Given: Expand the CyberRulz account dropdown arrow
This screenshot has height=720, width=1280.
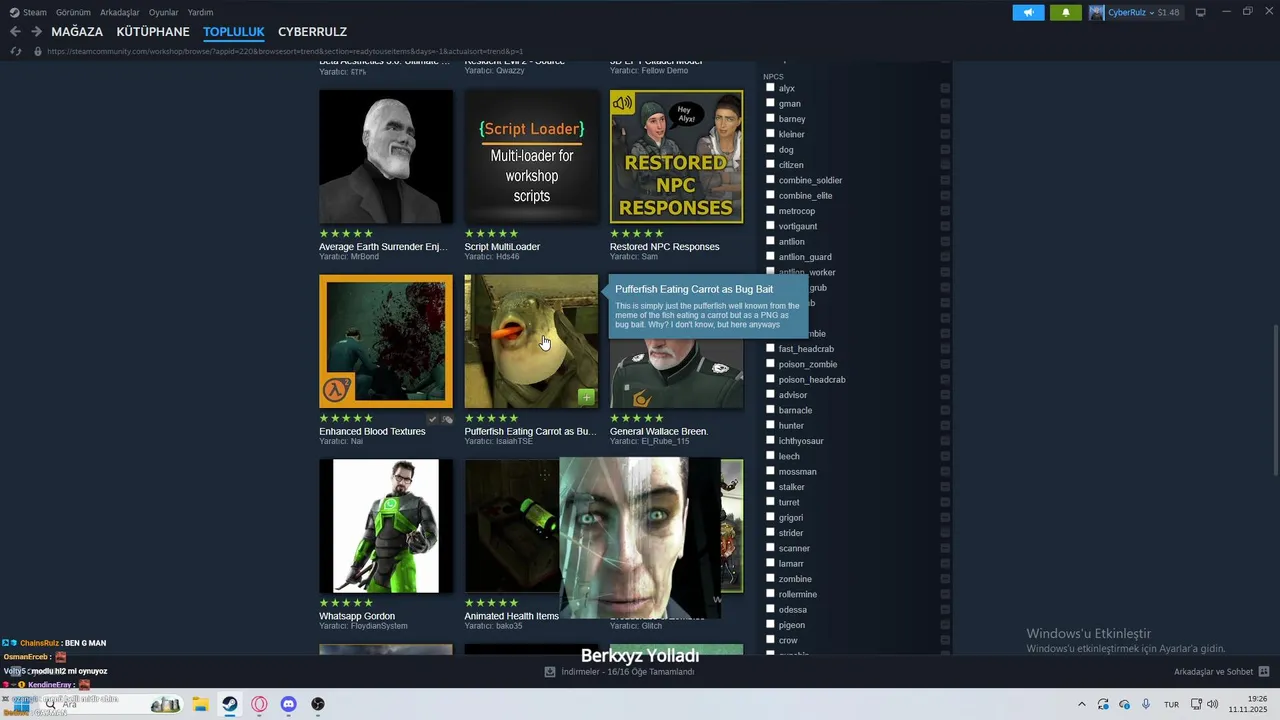Looking at the screenshot, I should pos(1151,12).
